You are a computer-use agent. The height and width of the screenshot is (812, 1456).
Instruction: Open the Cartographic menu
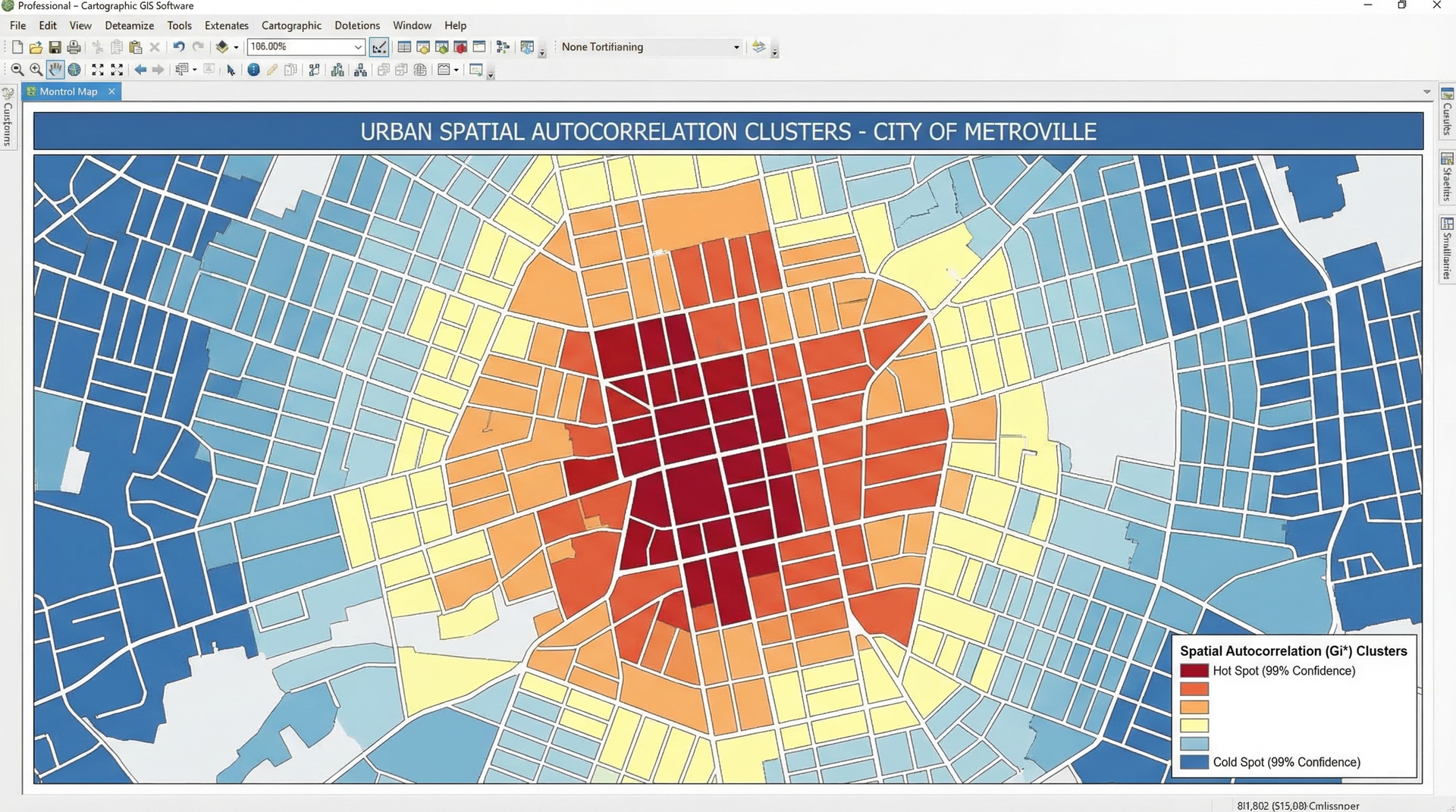click(291, 25)
